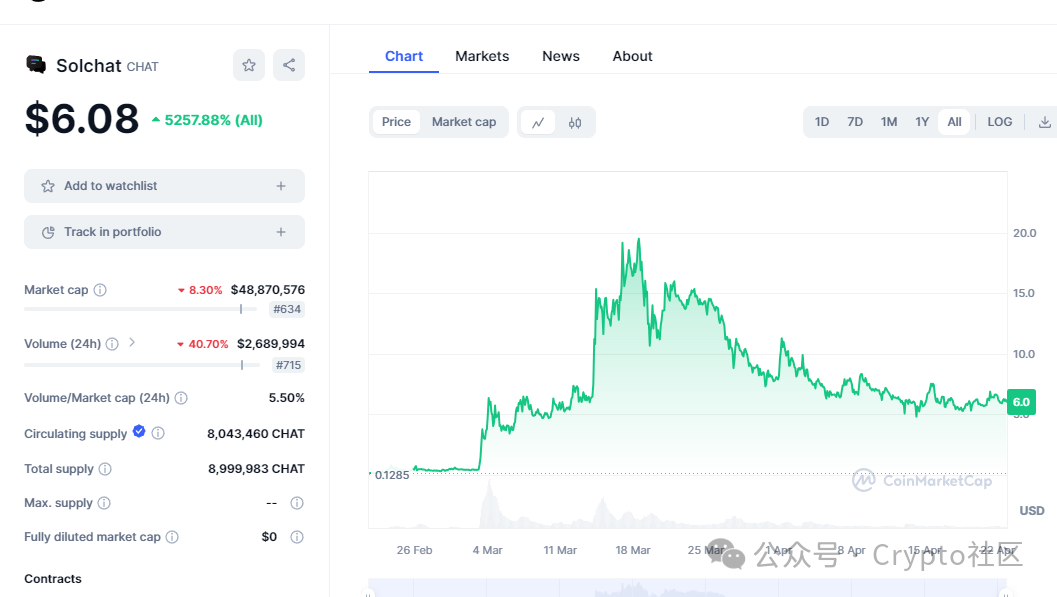Viewport: 1057px width, 597px height.
Task: Open Total supply info icon
Action: click(x=105, y=469)
